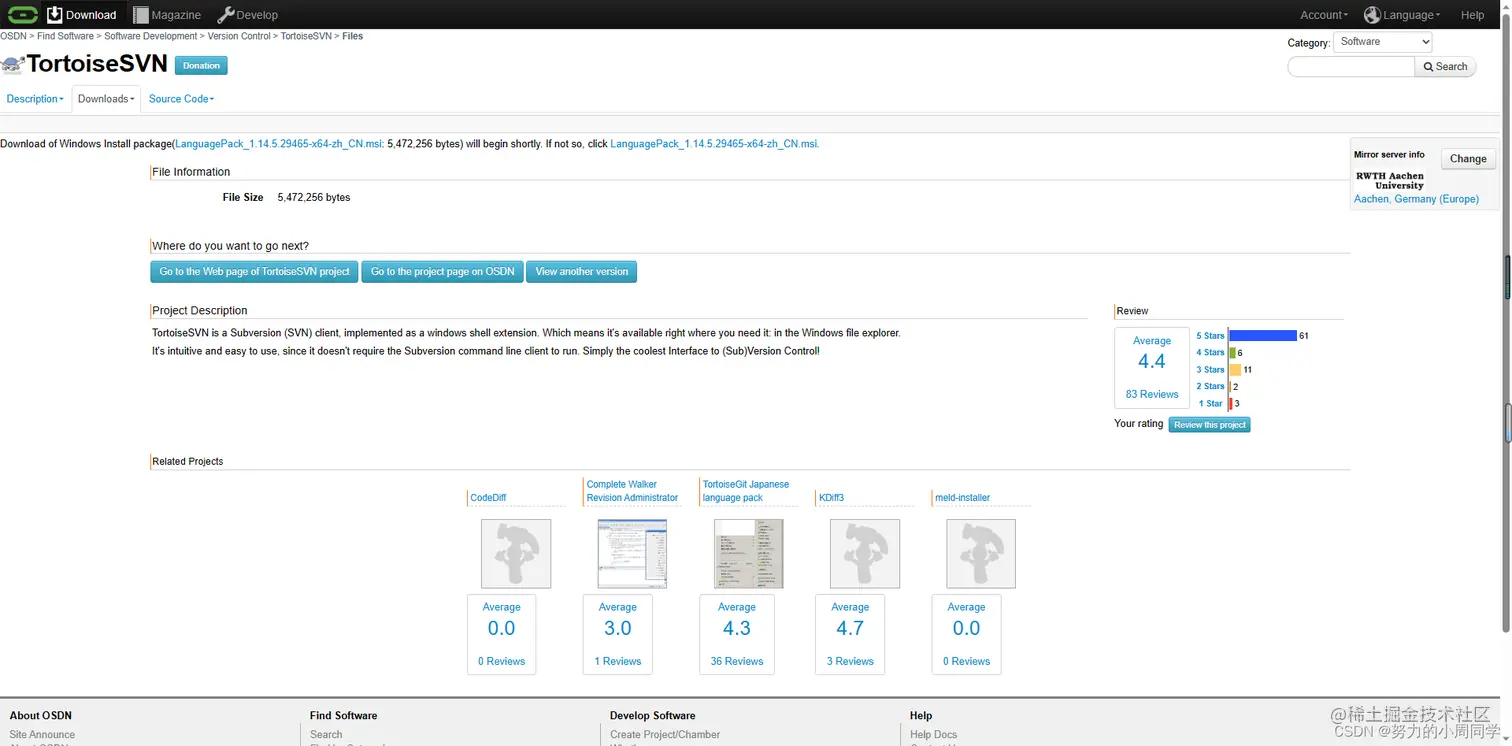
Task: Click the Search button
Action: 1445,67
